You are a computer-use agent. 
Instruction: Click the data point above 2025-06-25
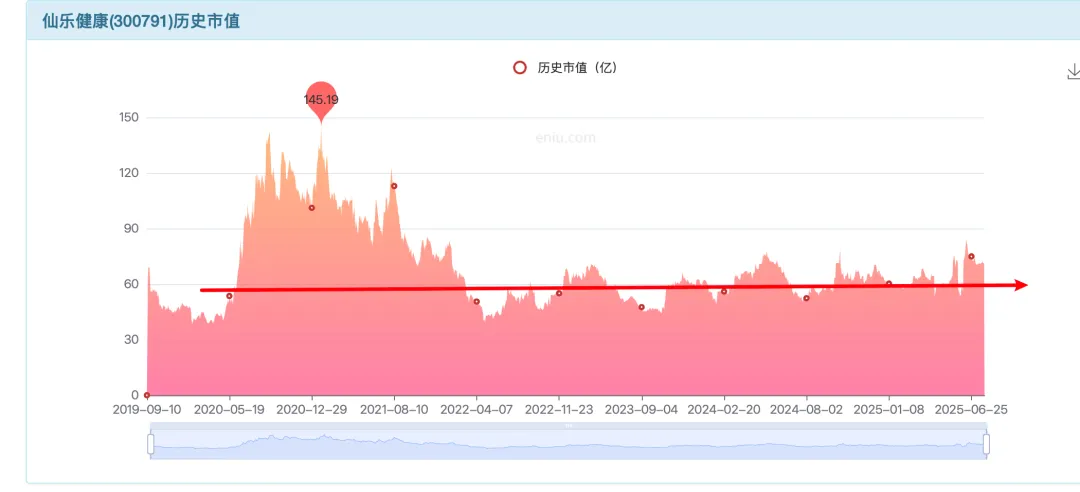(971, 256)
